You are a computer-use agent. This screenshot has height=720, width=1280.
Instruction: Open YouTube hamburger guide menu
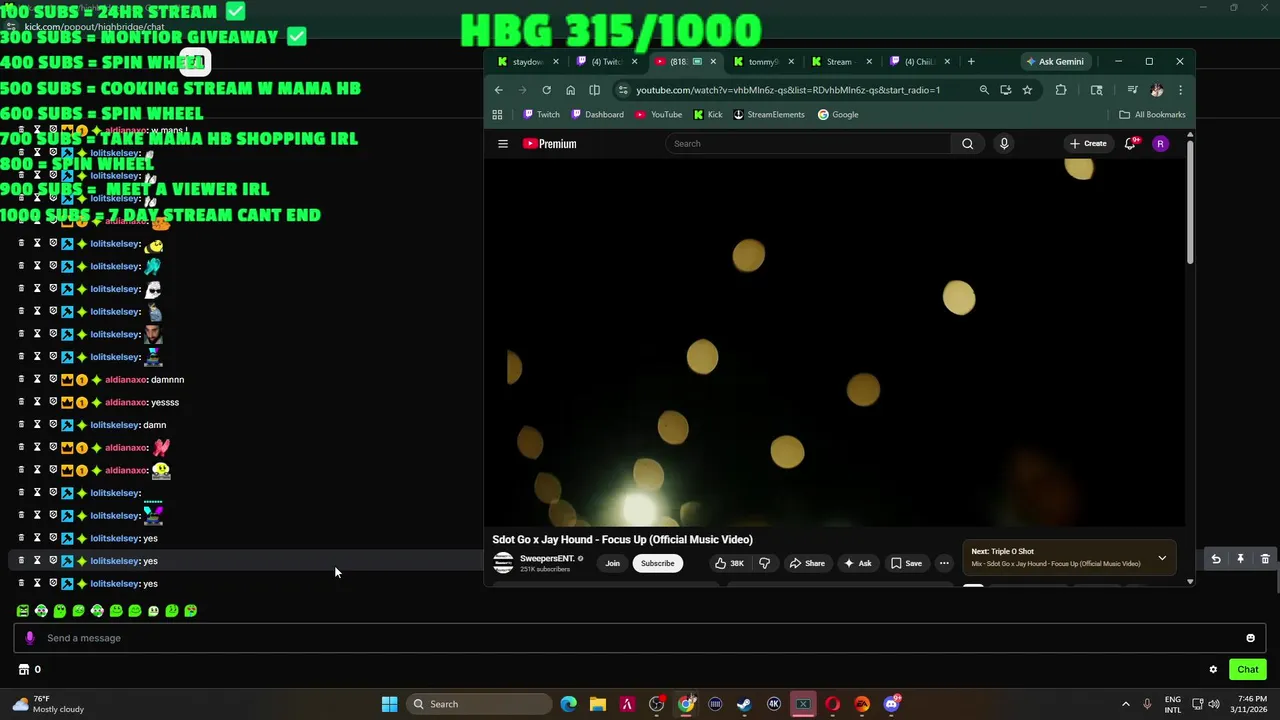coord(503,144)
